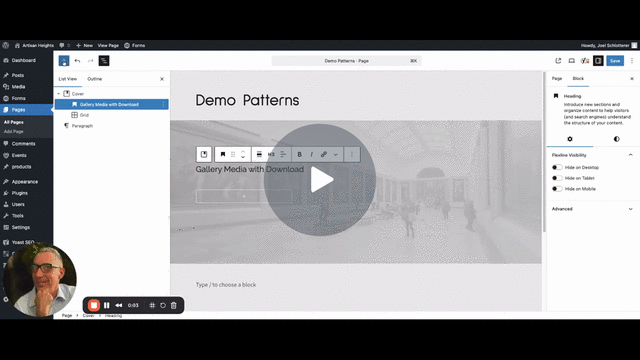The image size is (640, 360).
Task: Open the block Settings gear tab
Action: click(570, 139)
